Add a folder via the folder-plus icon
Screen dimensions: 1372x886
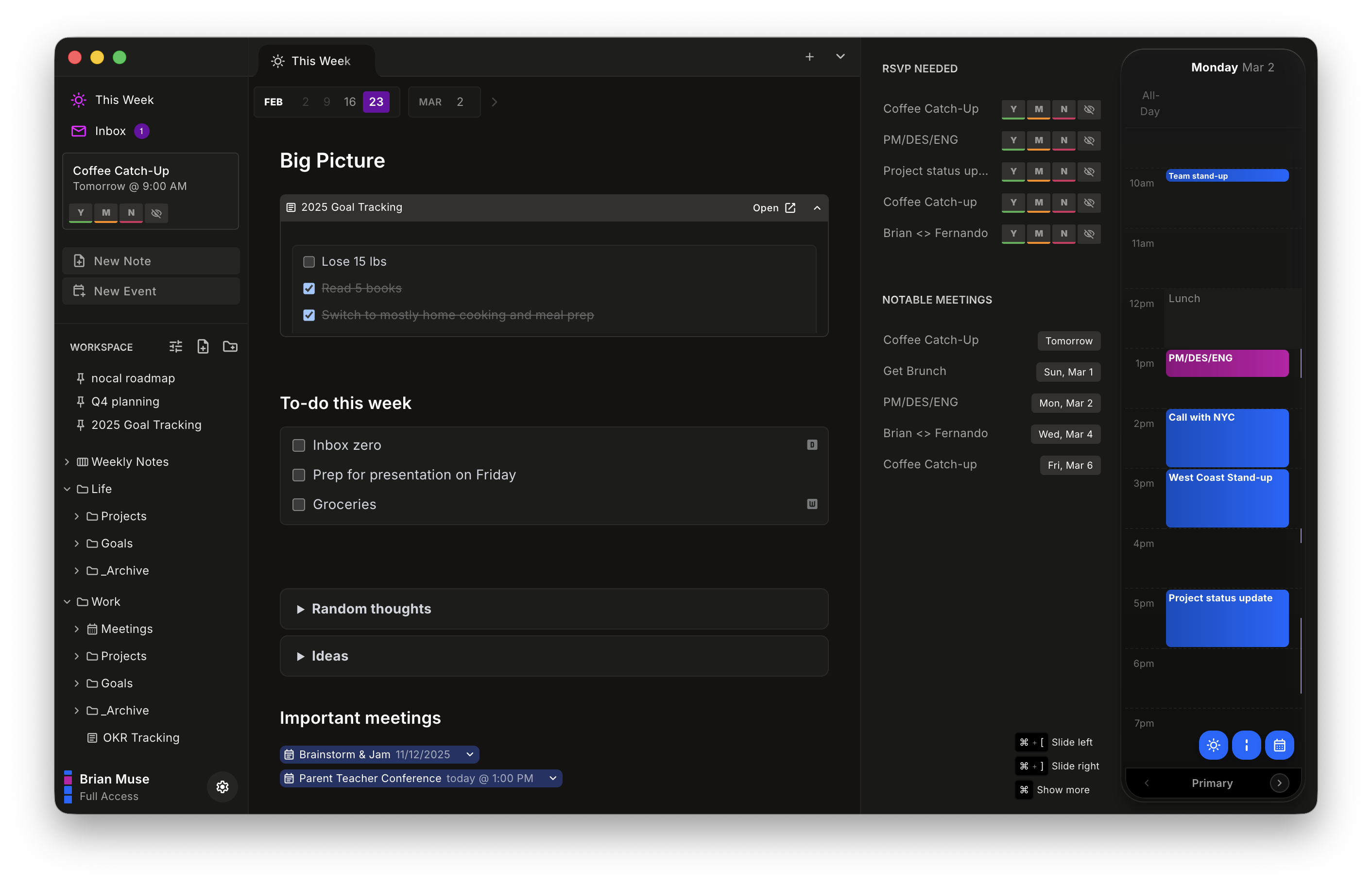click(229, 346)
